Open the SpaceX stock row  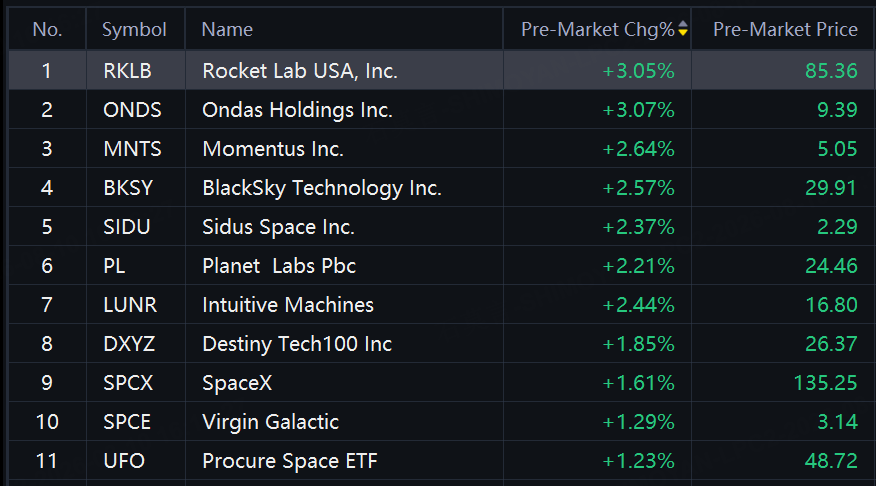click(x=441, y=383)
